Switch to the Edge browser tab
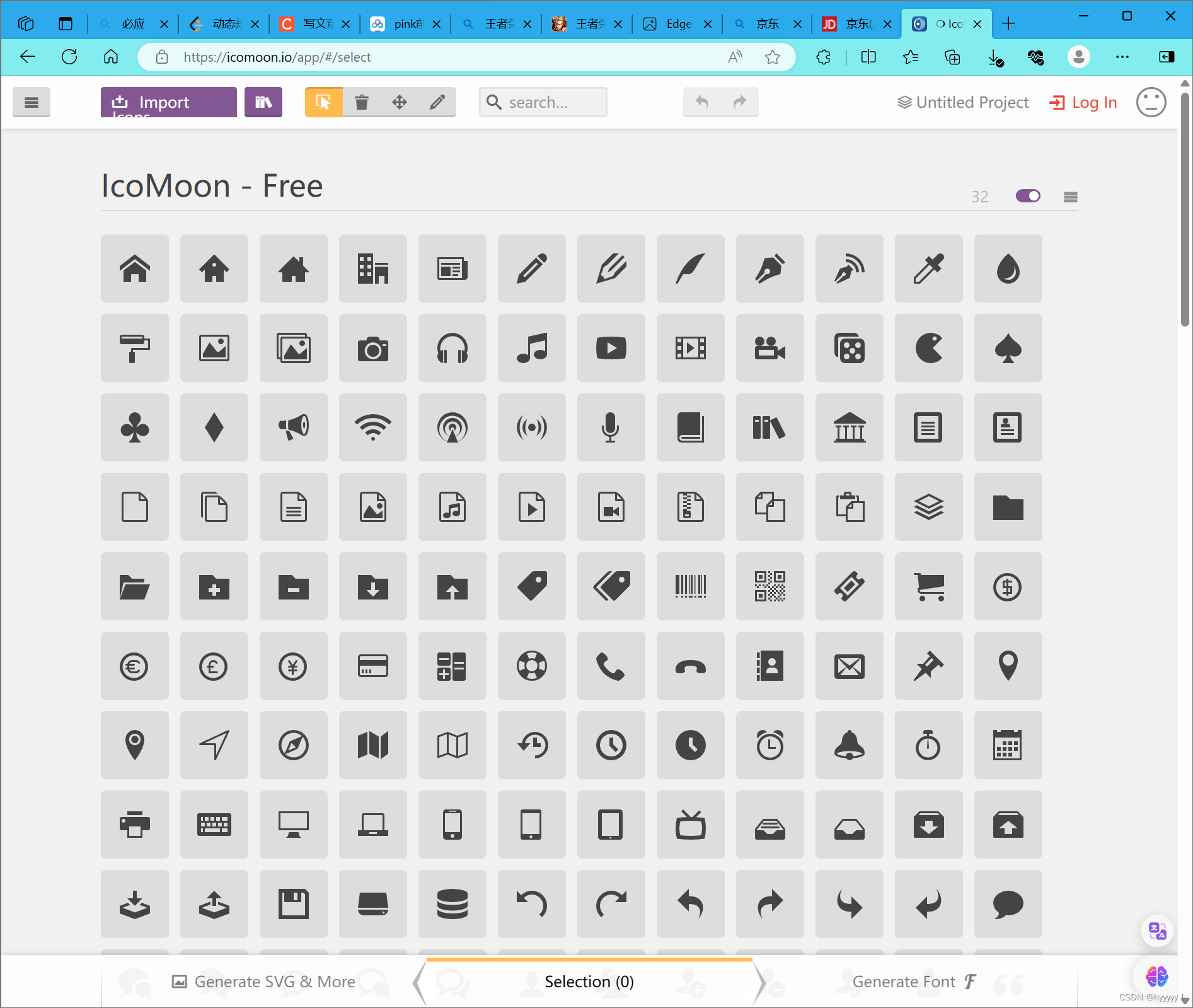 click(x=677, y=24)
